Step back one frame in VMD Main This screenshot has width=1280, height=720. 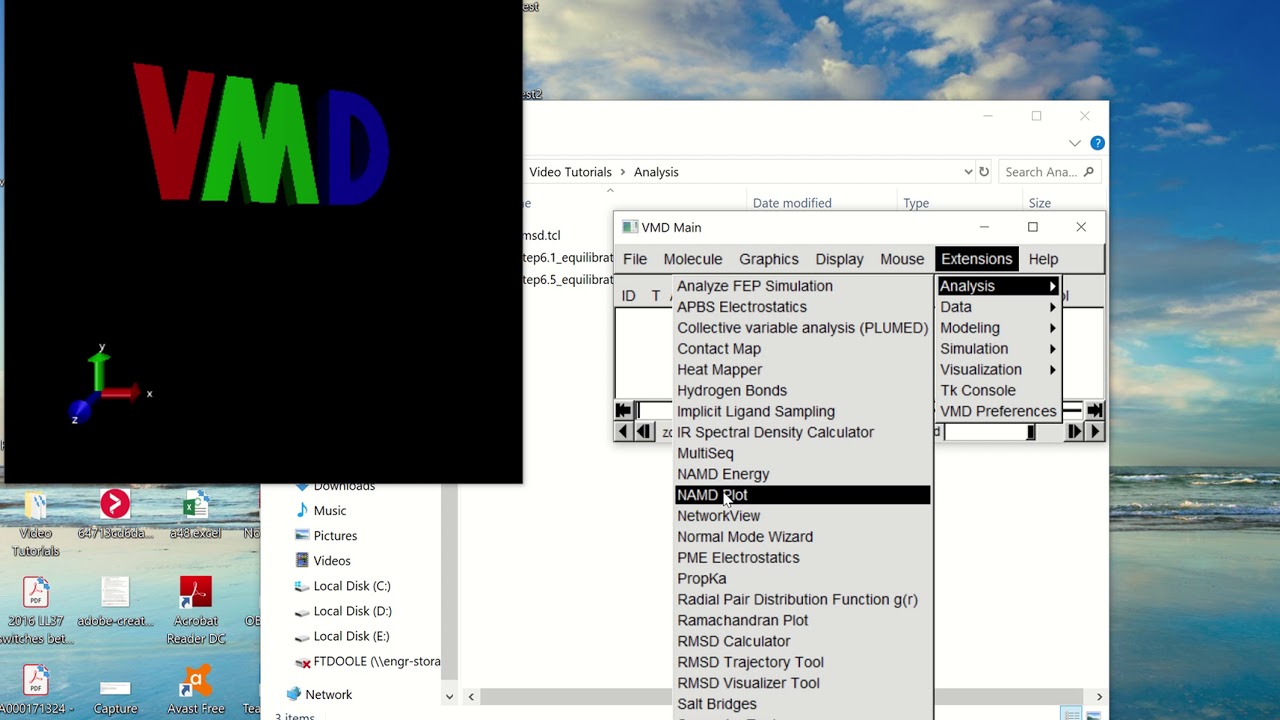pos(644,432)
